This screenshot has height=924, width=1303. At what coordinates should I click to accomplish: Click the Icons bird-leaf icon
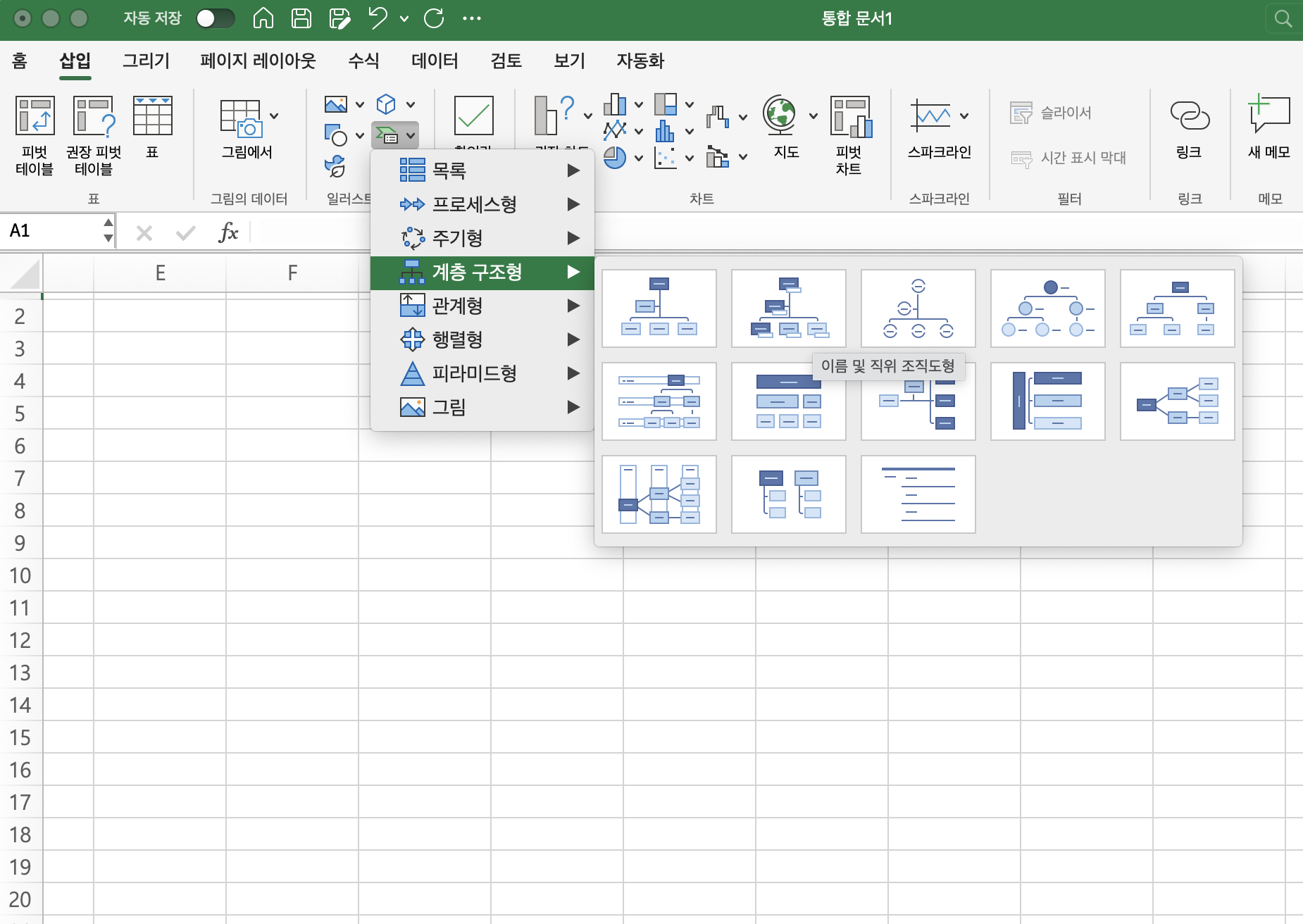click(x=336, y=166)
